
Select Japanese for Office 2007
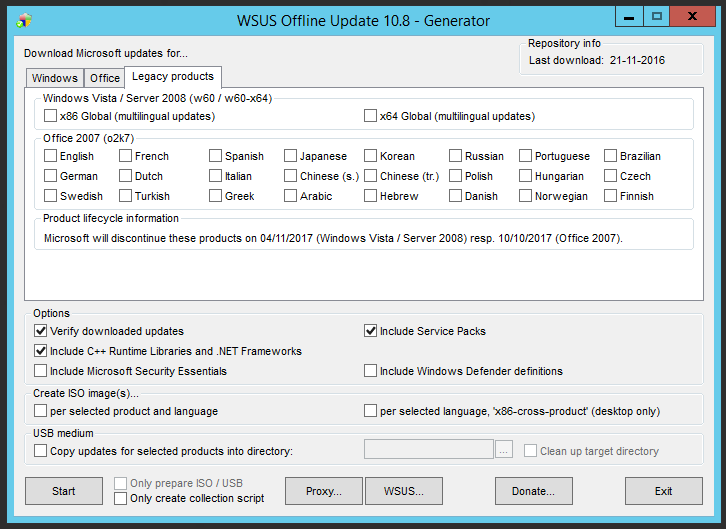click(x=290, y=156)
